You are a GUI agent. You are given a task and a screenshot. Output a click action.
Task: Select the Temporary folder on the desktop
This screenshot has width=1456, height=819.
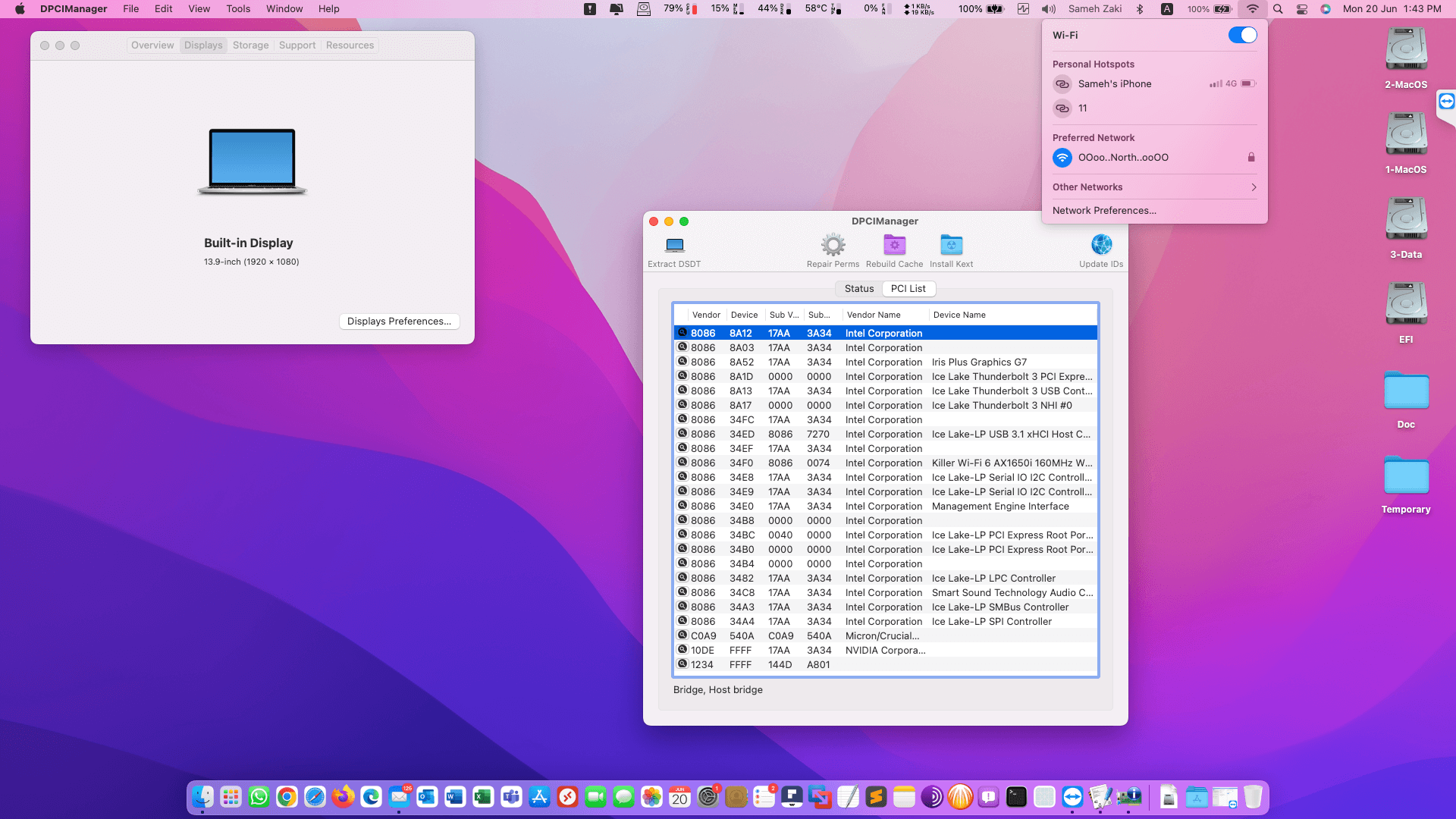(x=1406, y=475)
